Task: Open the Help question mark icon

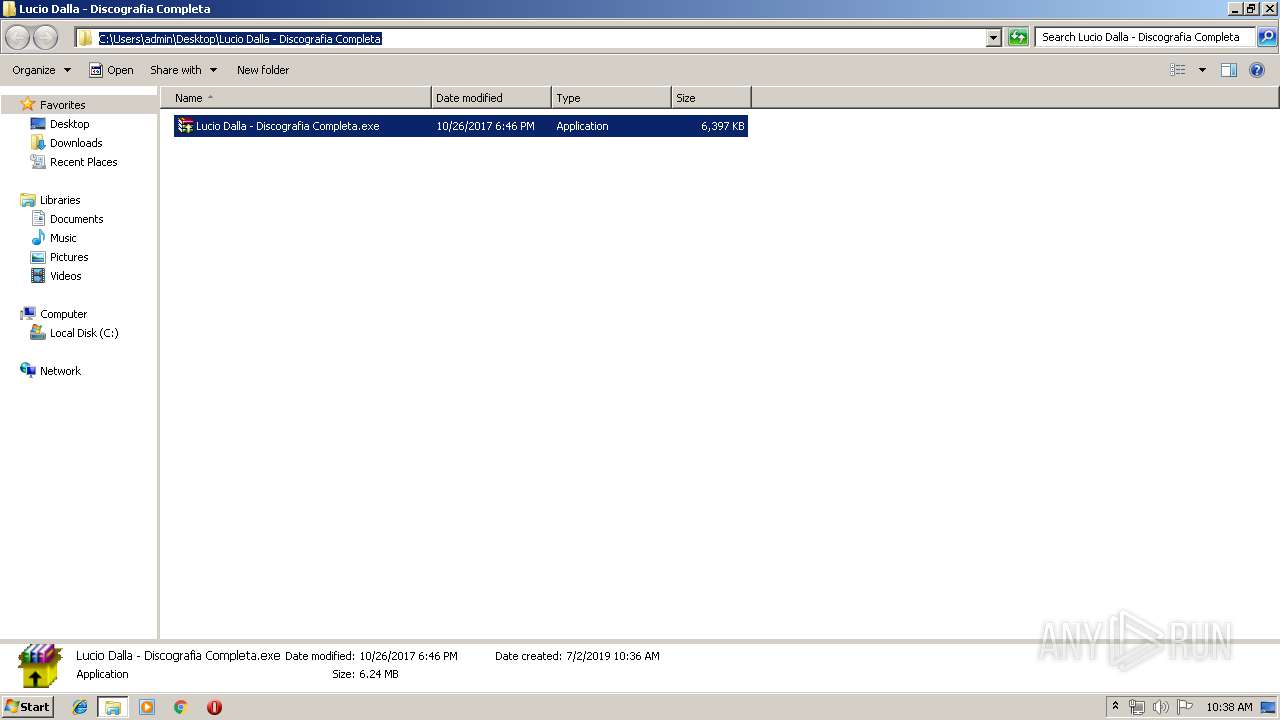Action: pos(1257,70)
